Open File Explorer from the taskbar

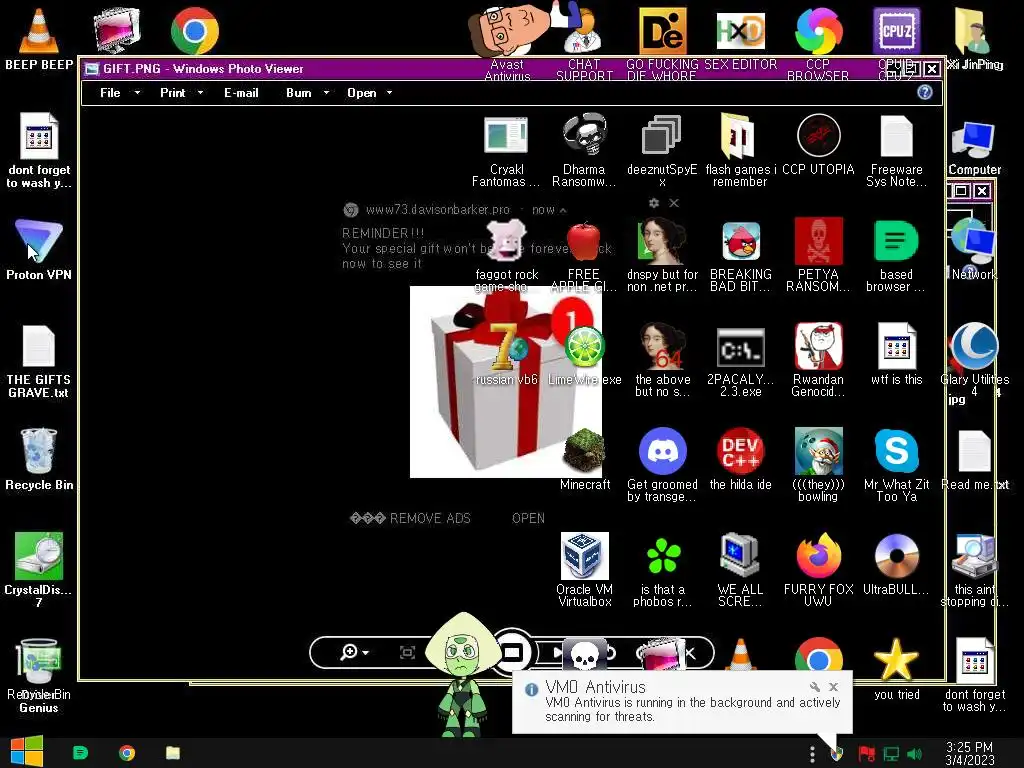point(173,753)
